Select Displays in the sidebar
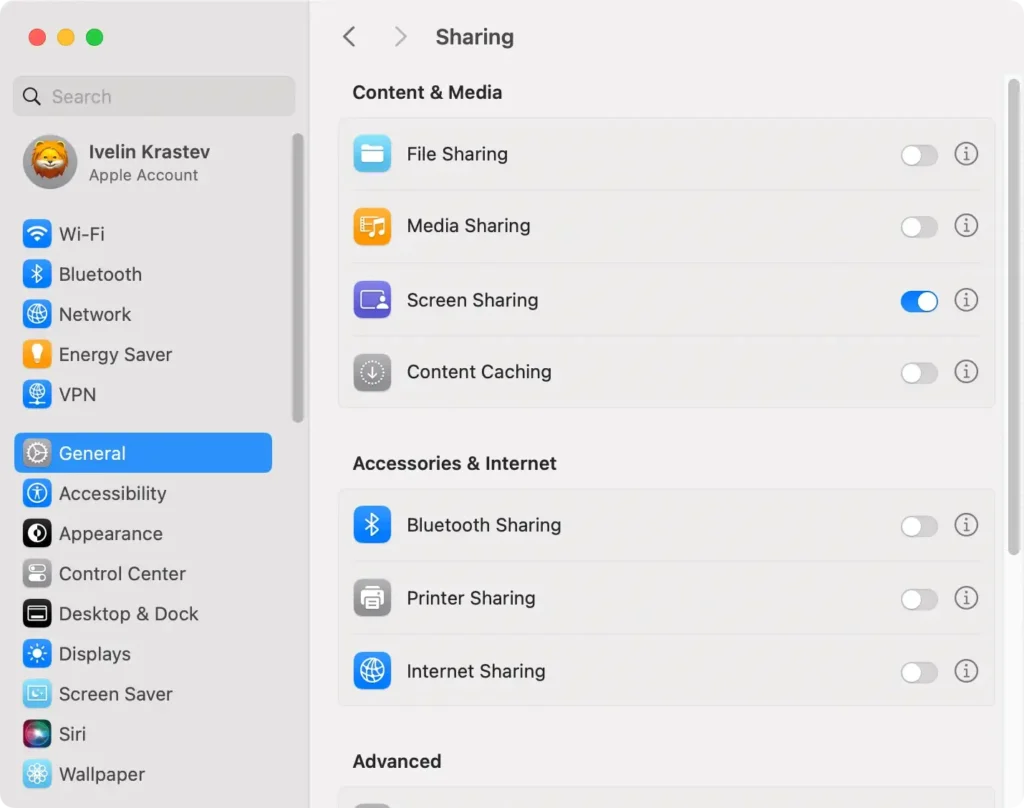 pyautogui.click(x=94, y=654)
